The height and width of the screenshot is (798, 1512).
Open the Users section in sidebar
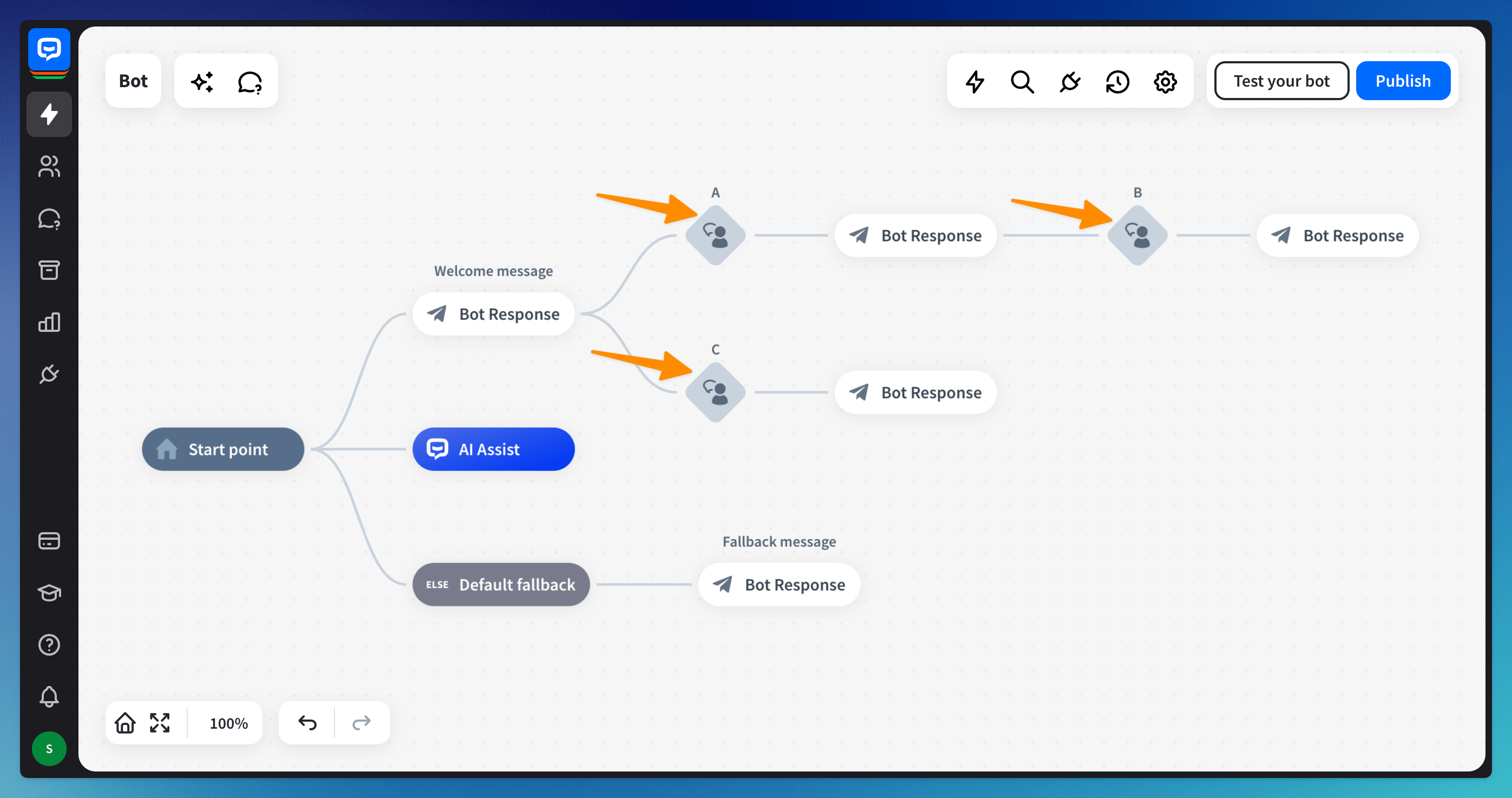[x=49, y=166]
